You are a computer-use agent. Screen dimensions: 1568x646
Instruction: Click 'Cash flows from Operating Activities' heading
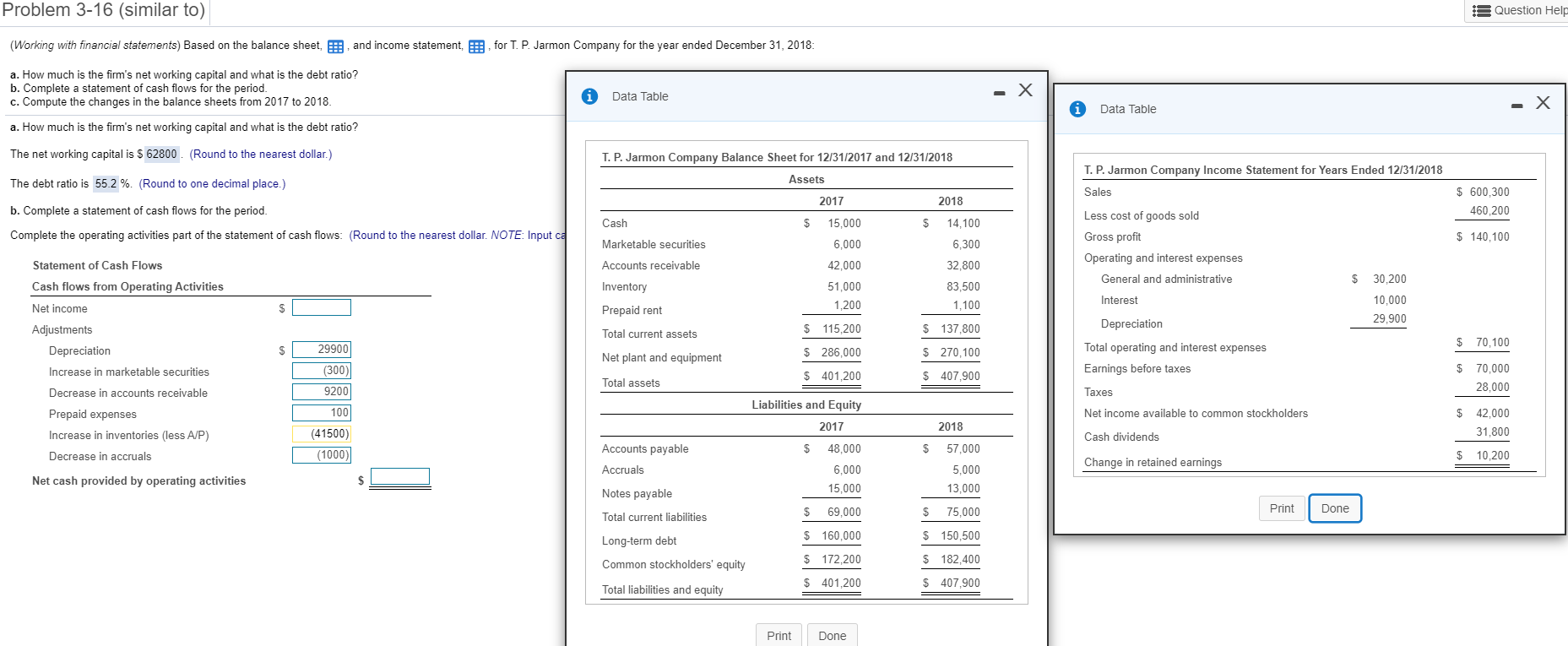click(x=128, y=287)
